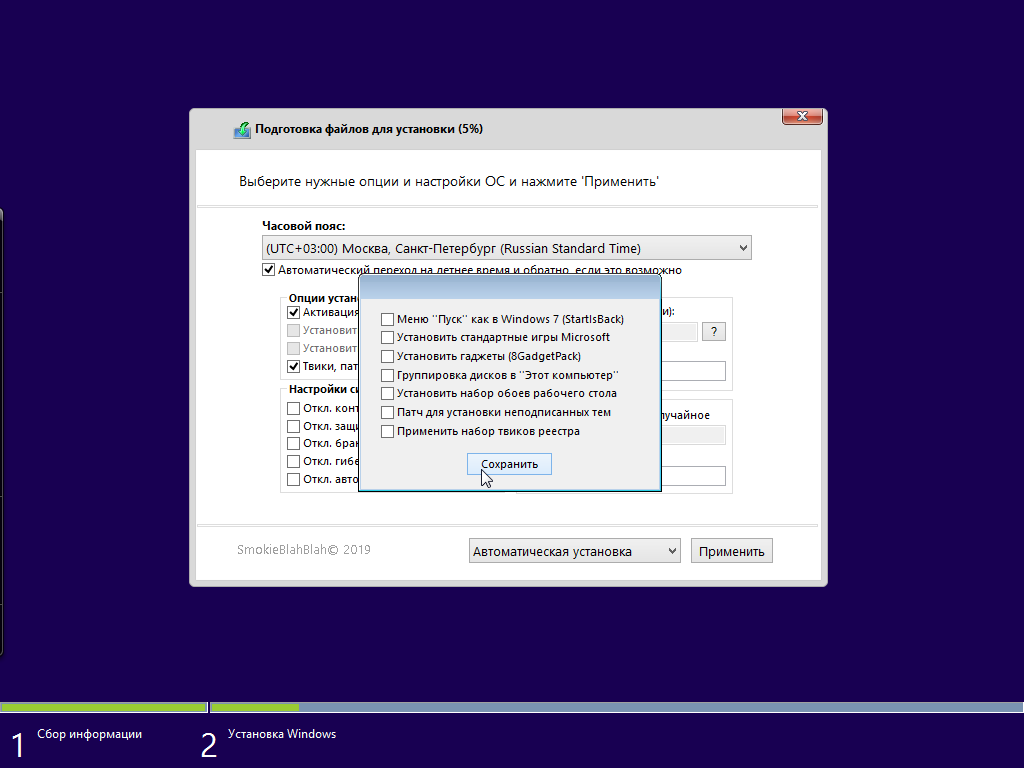Expand the "Автоматическая установка" dropdown
Image resolution: width=1024 pixels, height=768 pixels.
click(574, 551)
